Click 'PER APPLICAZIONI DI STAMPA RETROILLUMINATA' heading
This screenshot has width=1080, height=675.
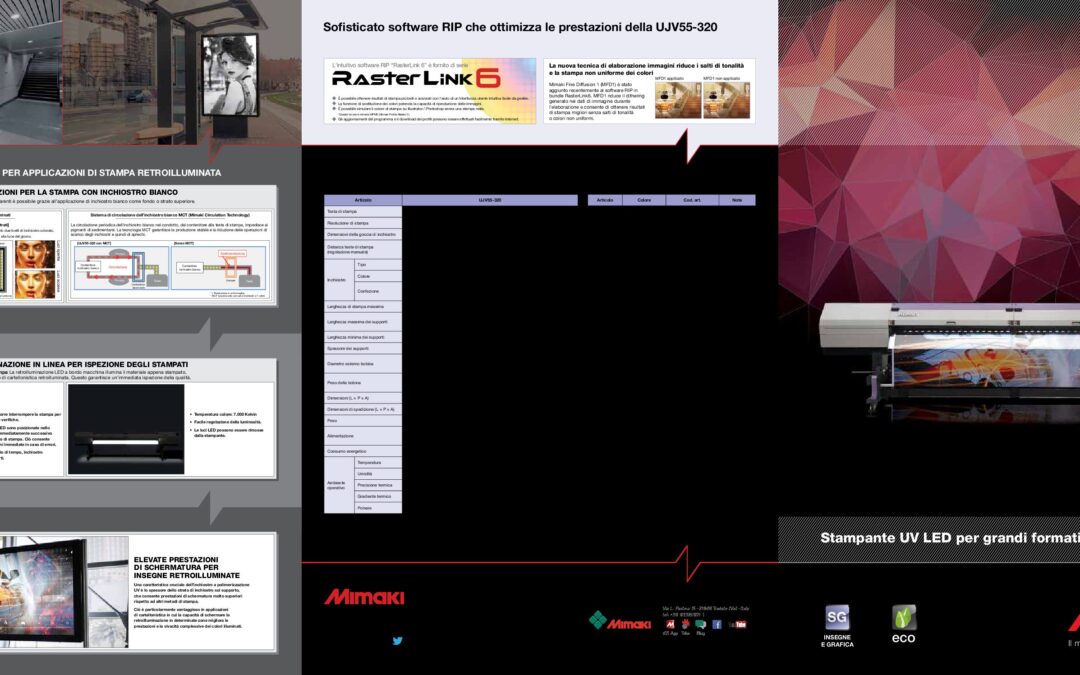tap(112, 173)
